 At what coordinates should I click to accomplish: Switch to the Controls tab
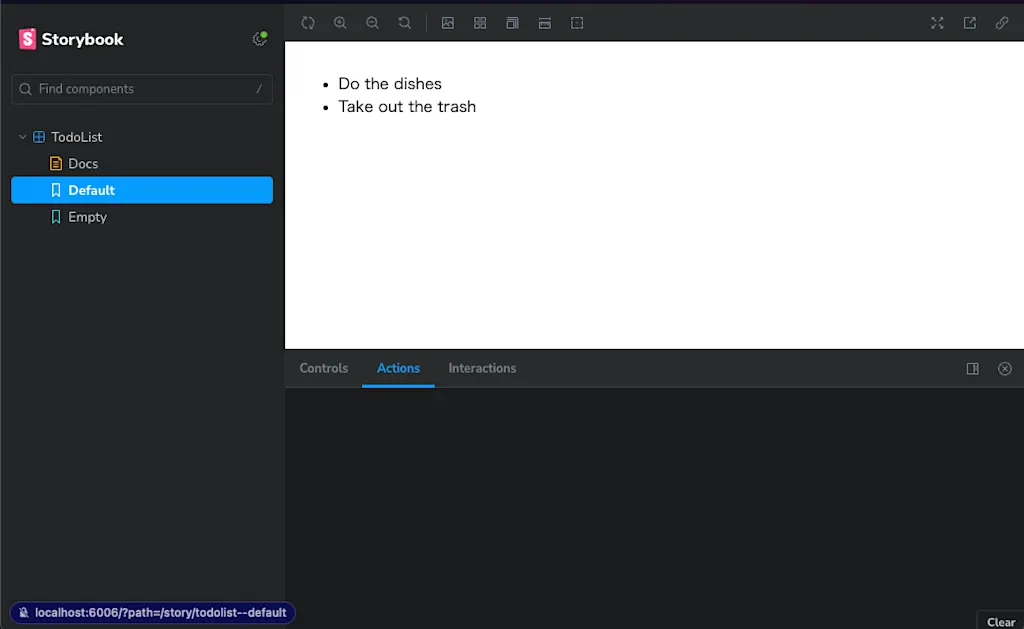click(x=324, y=368)
